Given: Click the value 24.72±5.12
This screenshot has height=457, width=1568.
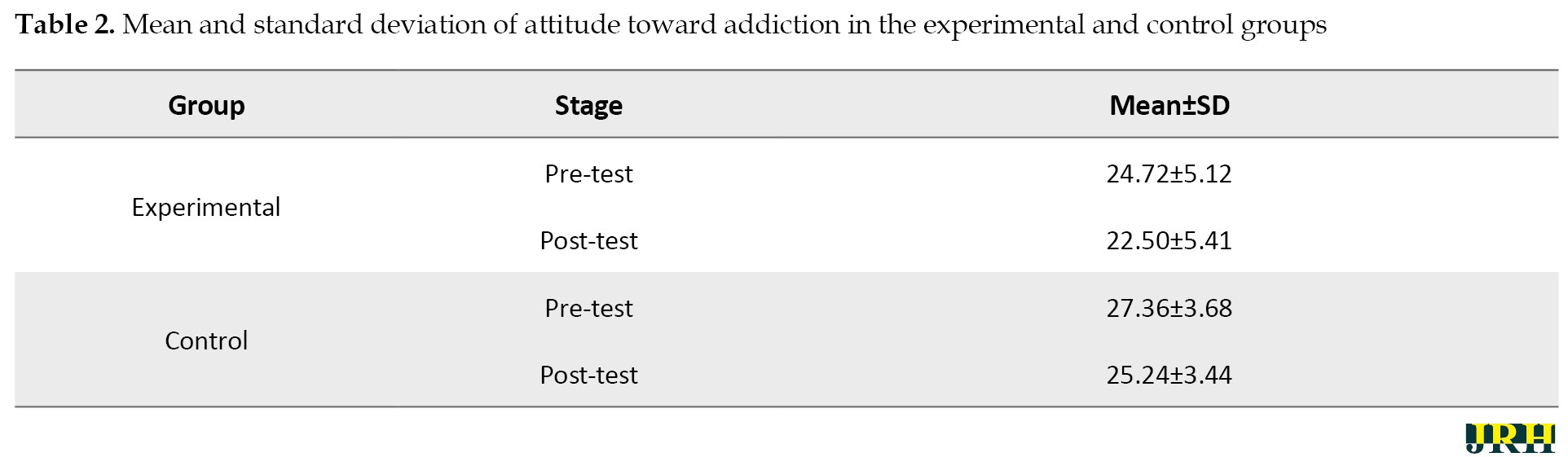Looking at the screenshot, I should click(1169, 174).
